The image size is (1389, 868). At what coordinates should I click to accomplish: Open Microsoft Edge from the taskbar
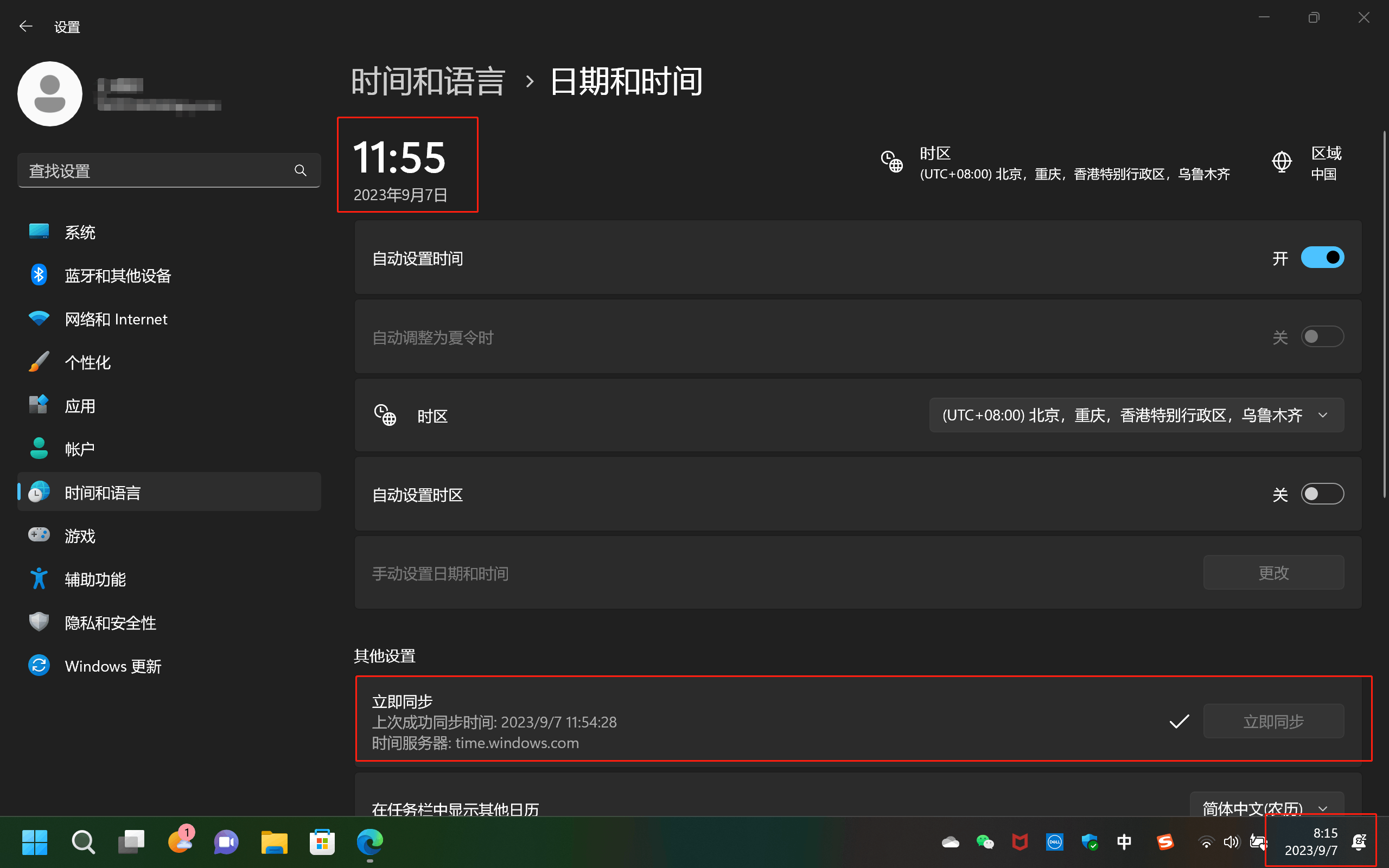(x=369, y=841)
